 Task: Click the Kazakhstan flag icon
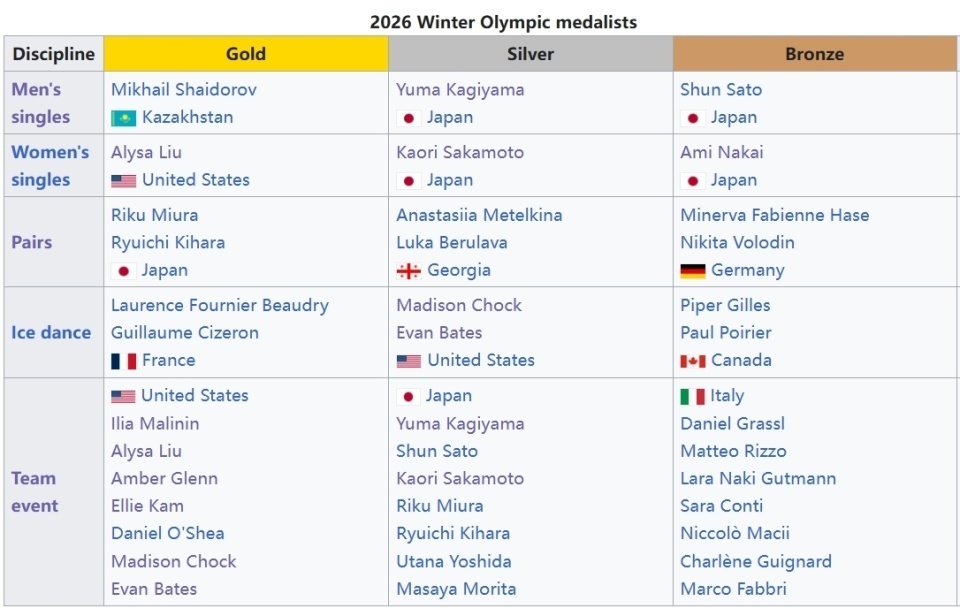tap(123, 118)
